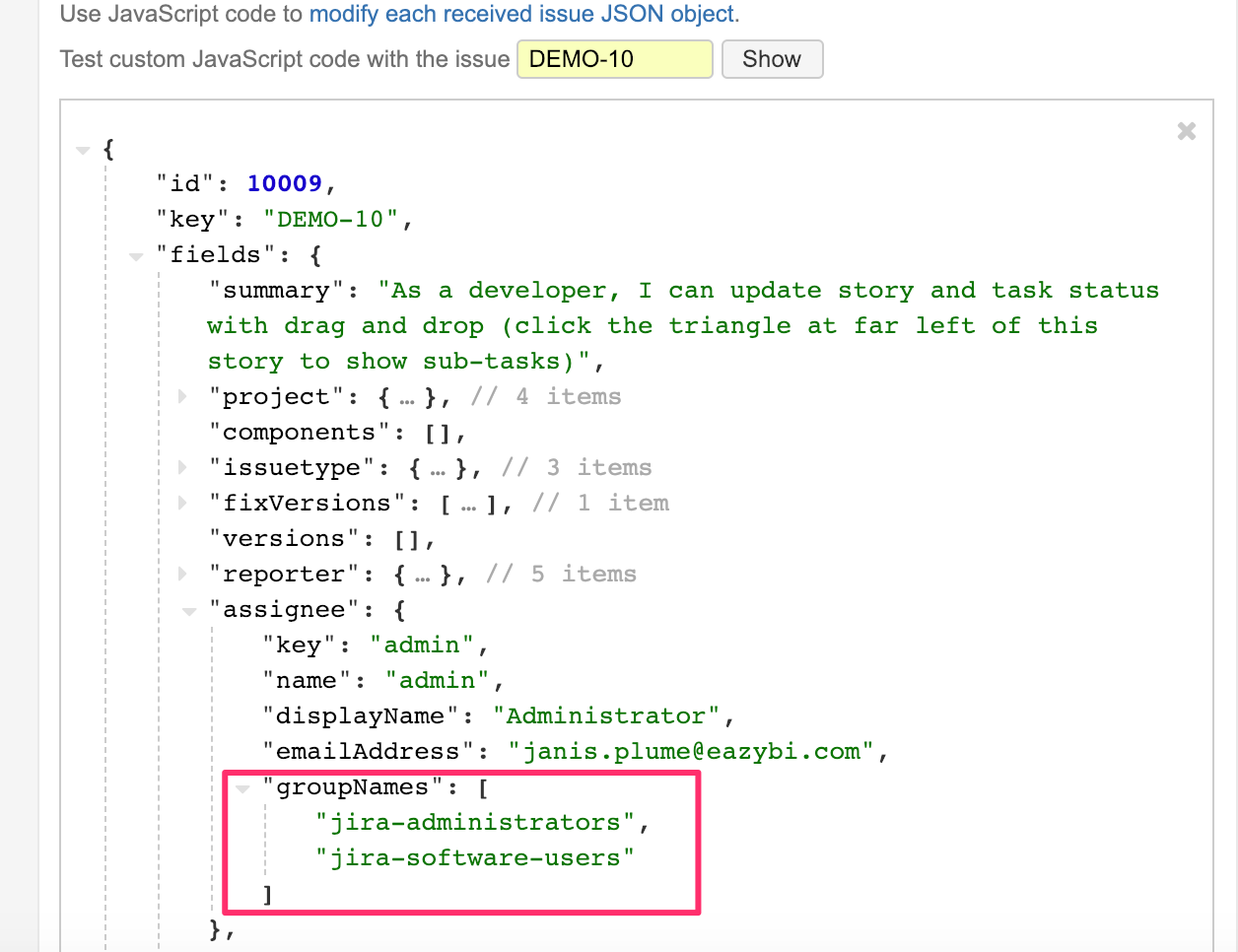Viewport: 1238px width, 952px height.
Task: Collapse the "groupNames" array
Action: [242, 788]
